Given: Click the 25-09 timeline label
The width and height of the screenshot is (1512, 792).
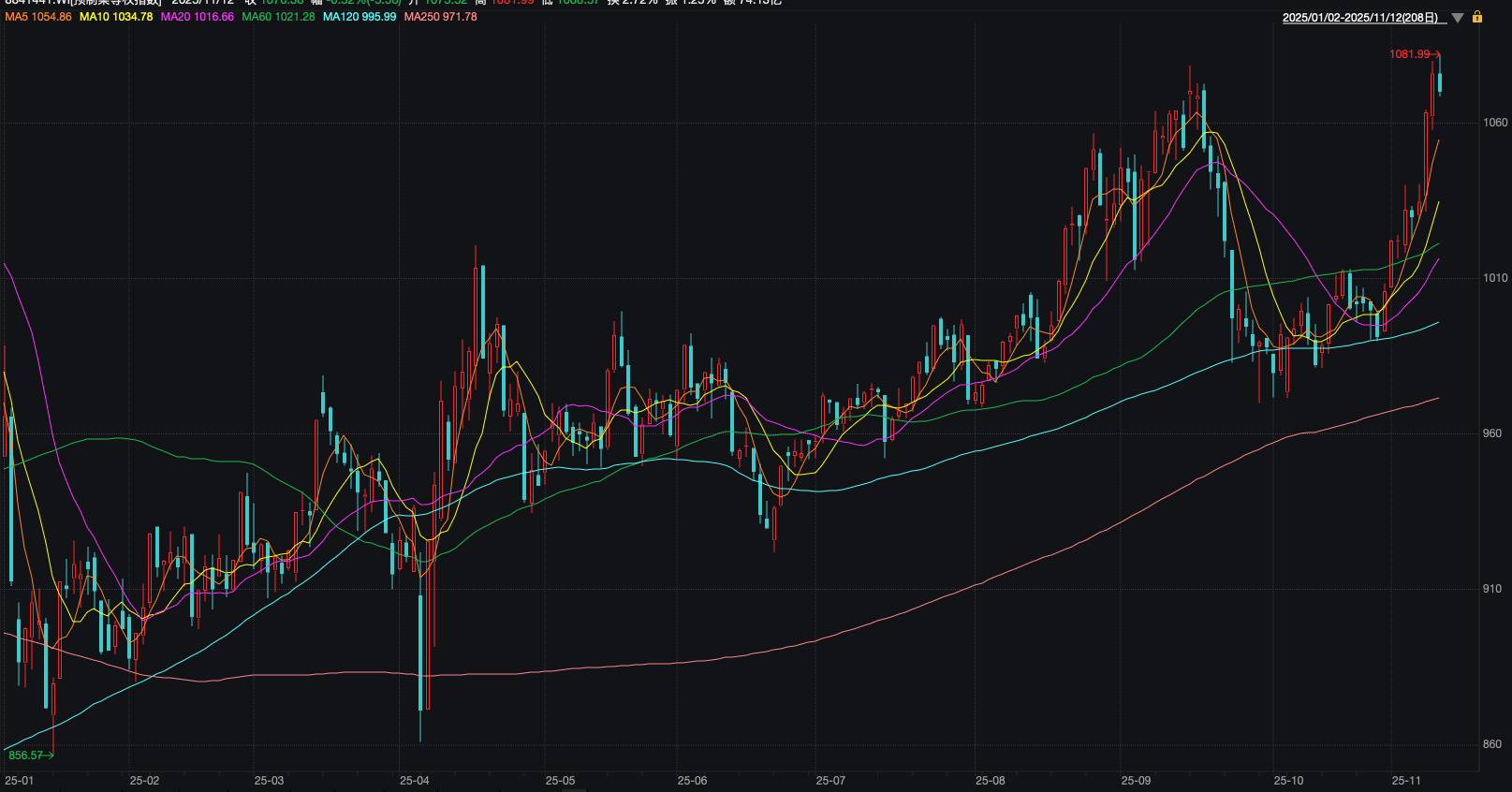Looking at the screenshot, I should pos(1136,781).
